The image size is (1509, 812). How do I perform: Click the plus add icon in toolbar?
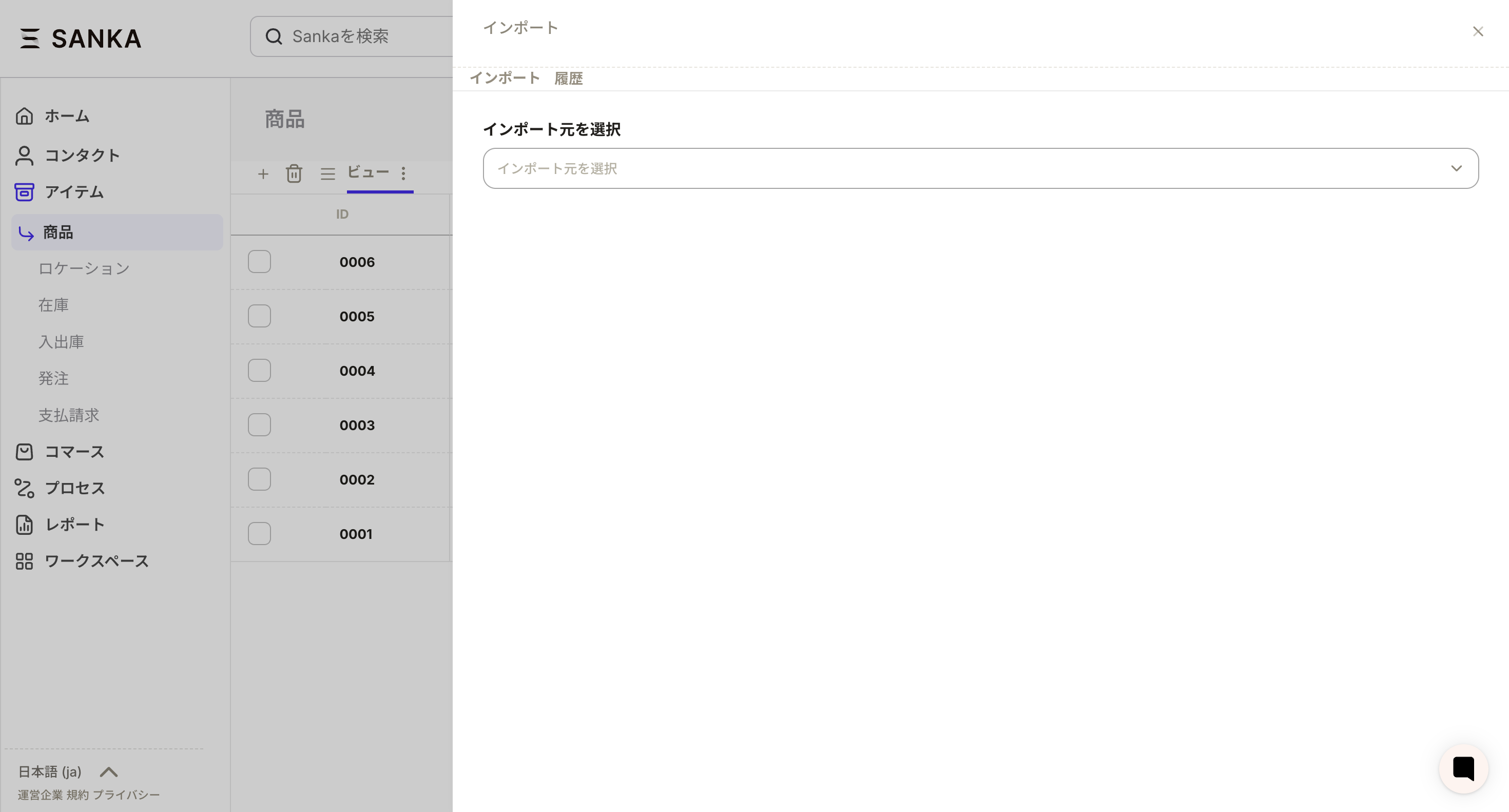(x=263, y=173)
